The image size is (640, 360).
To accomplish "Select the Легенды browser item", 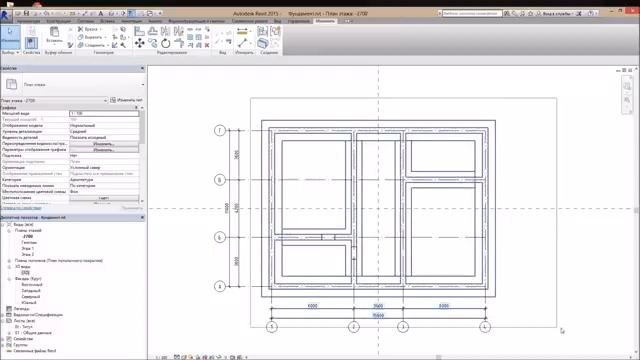I will (22, 309).
